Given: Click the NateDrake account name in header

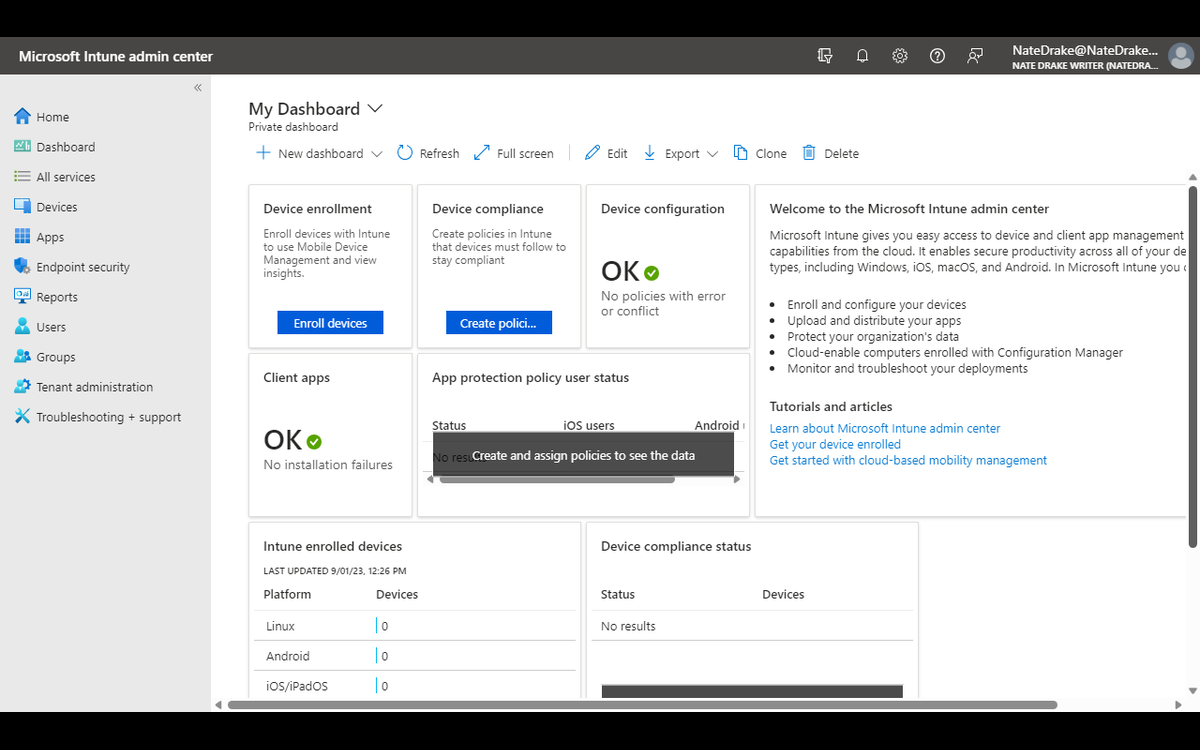Looking at the screenshot, I should point(1085,50).
